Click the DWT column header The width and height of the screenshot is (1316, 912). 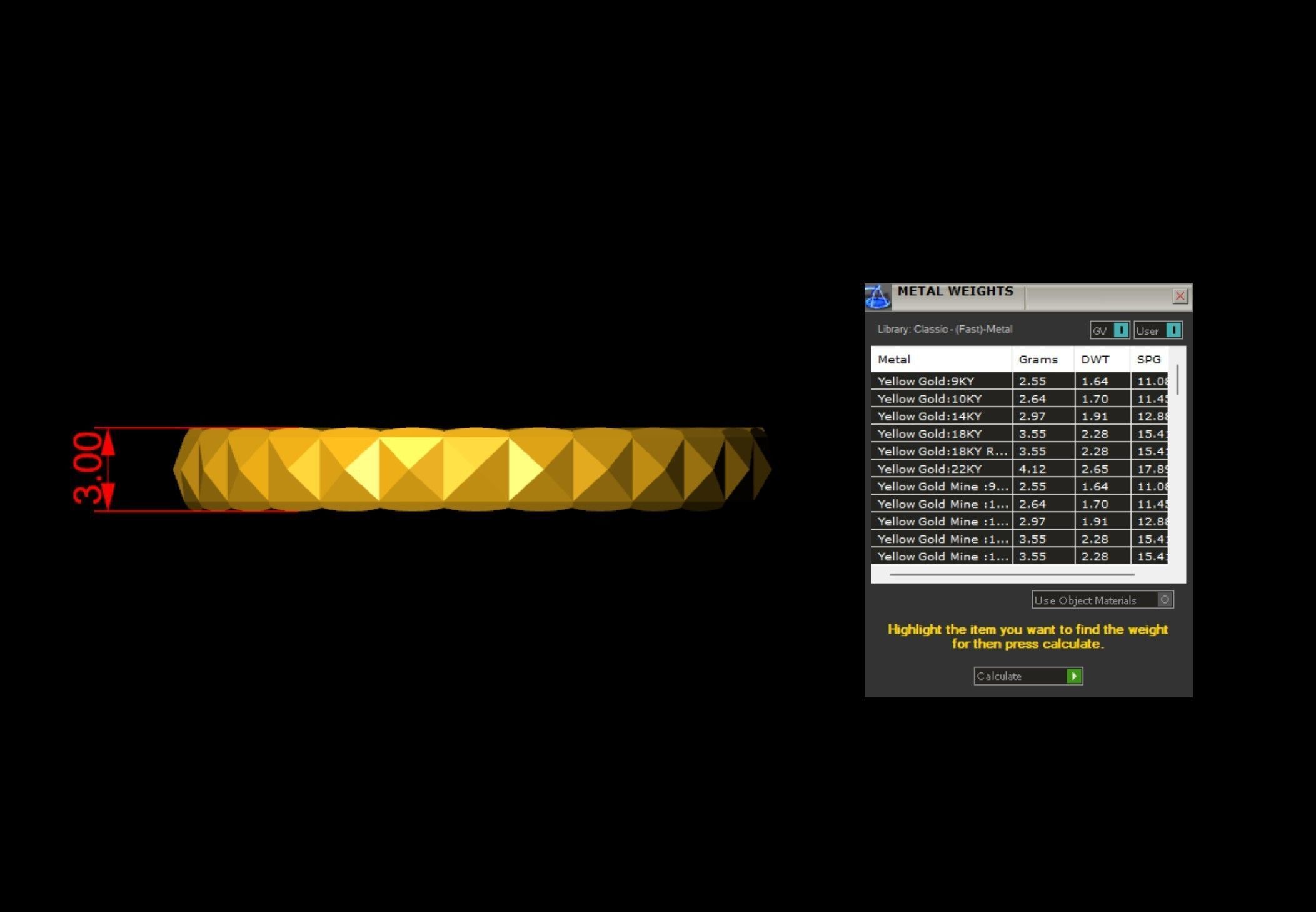click(1095, 360)
